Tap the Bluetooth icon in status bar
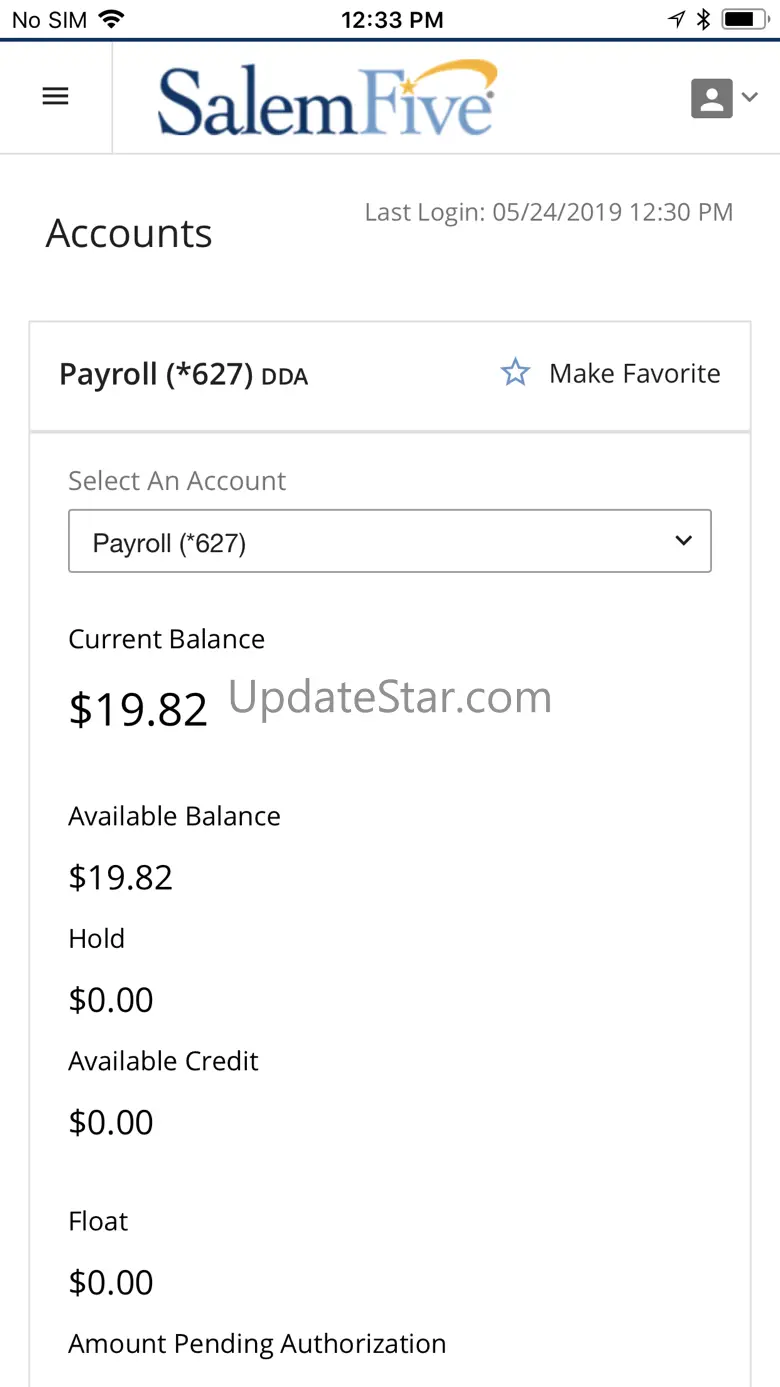 [703, 19]
